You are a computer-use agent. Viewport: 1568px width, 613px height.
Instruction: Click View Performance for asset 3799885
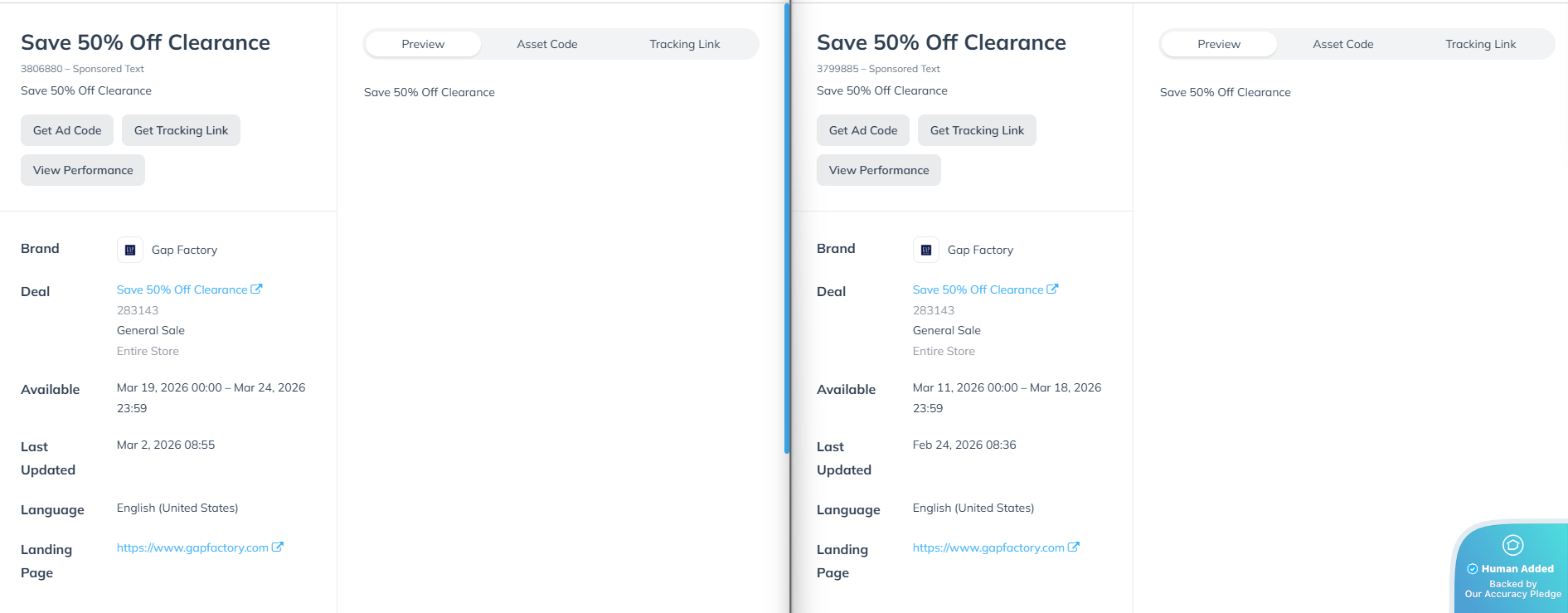pyautogui.click(x=879, y=170)
